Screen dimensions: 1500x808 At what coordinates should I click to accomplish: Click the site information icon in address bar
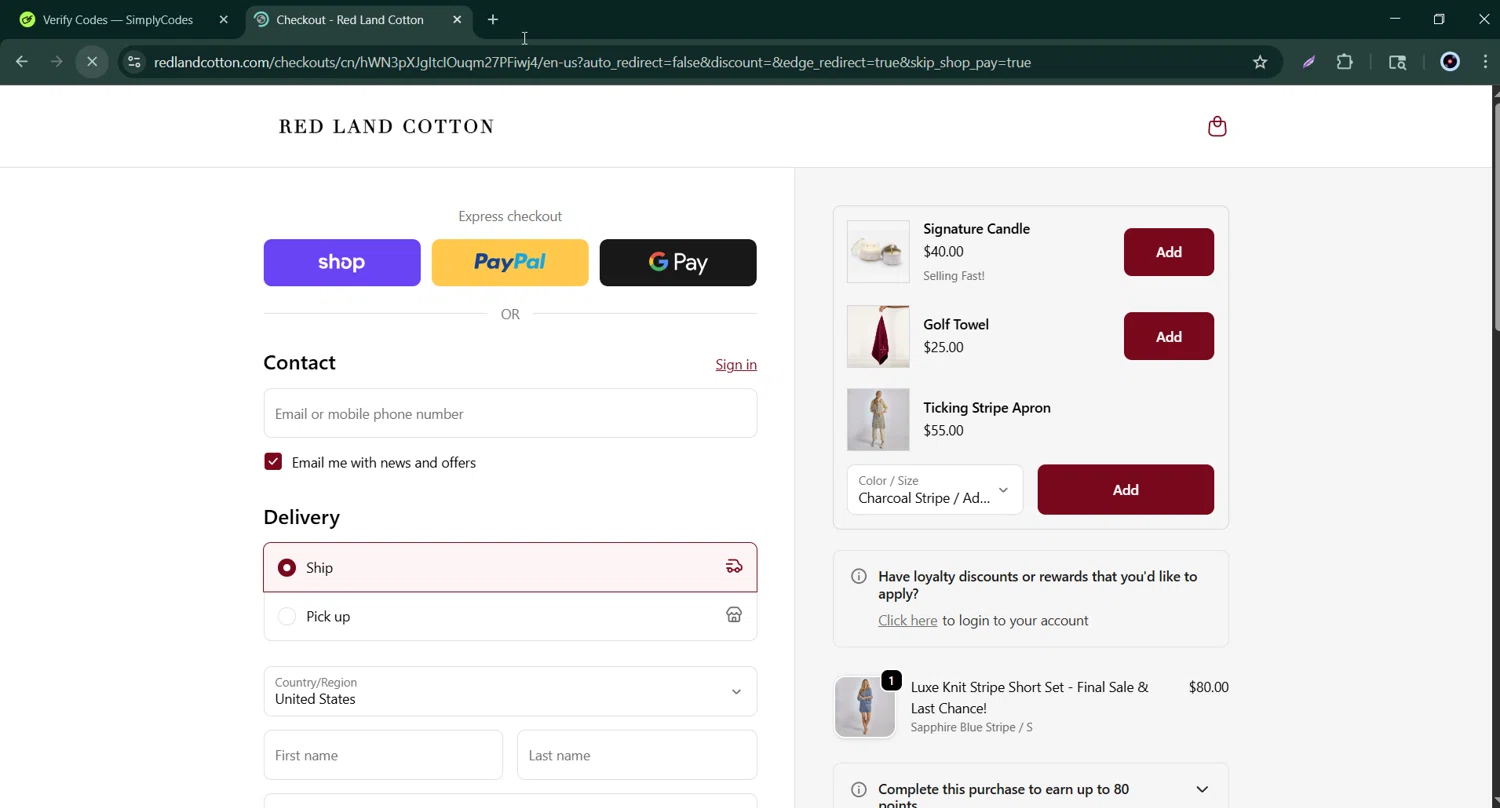(x=134, y=62)
